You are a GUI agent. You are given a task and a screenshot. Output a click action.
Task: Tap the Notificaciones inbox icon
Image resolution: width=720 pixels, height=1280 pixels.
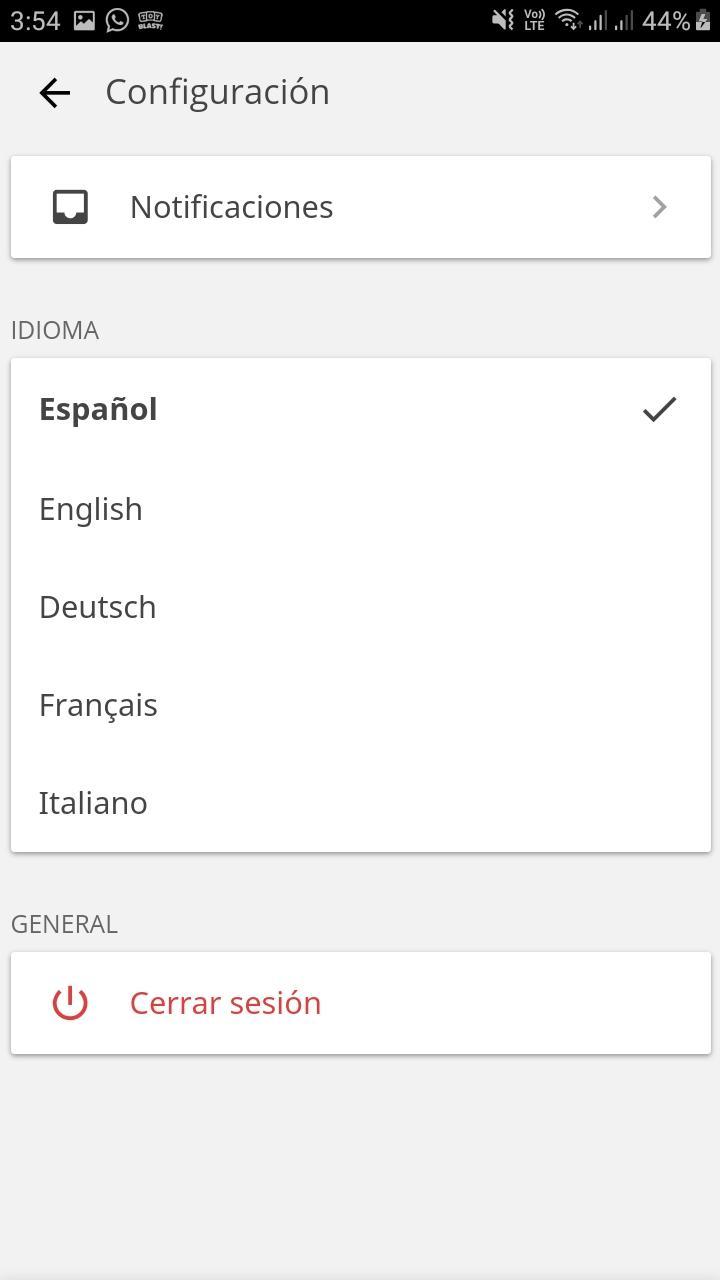tap(70, 207)
